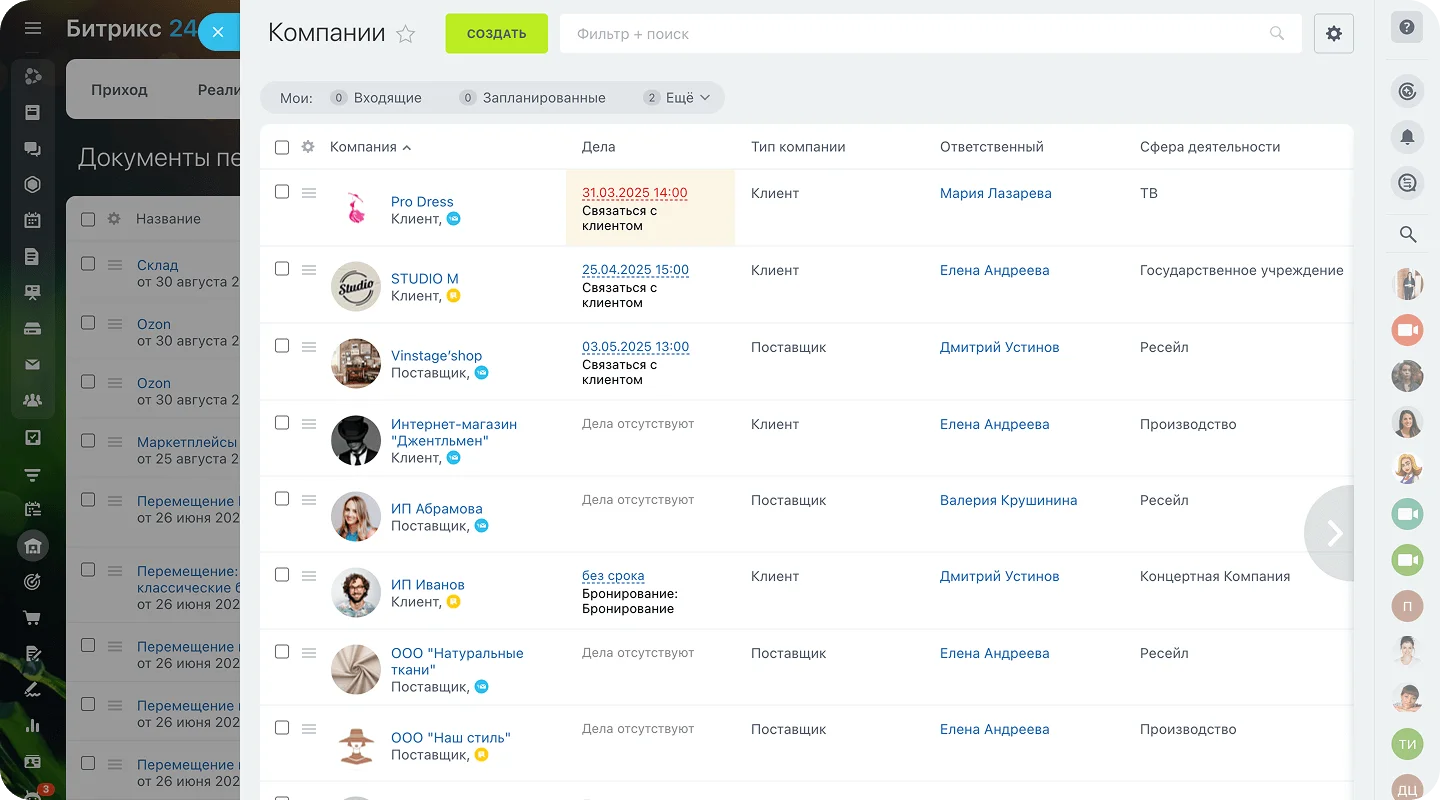Image resolution: width=1440 pixels, height=800 pixels.
Task: Sort by the Компания column header
Action: tap(364, 147)
